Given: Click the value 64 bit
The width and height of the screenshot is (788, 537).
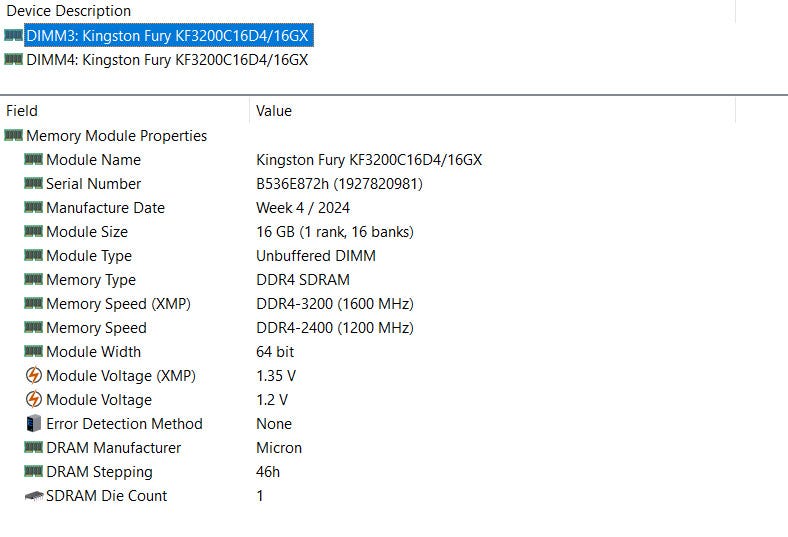Looking at the screenshot, I should pyautogui.click(x=275, y=352).
